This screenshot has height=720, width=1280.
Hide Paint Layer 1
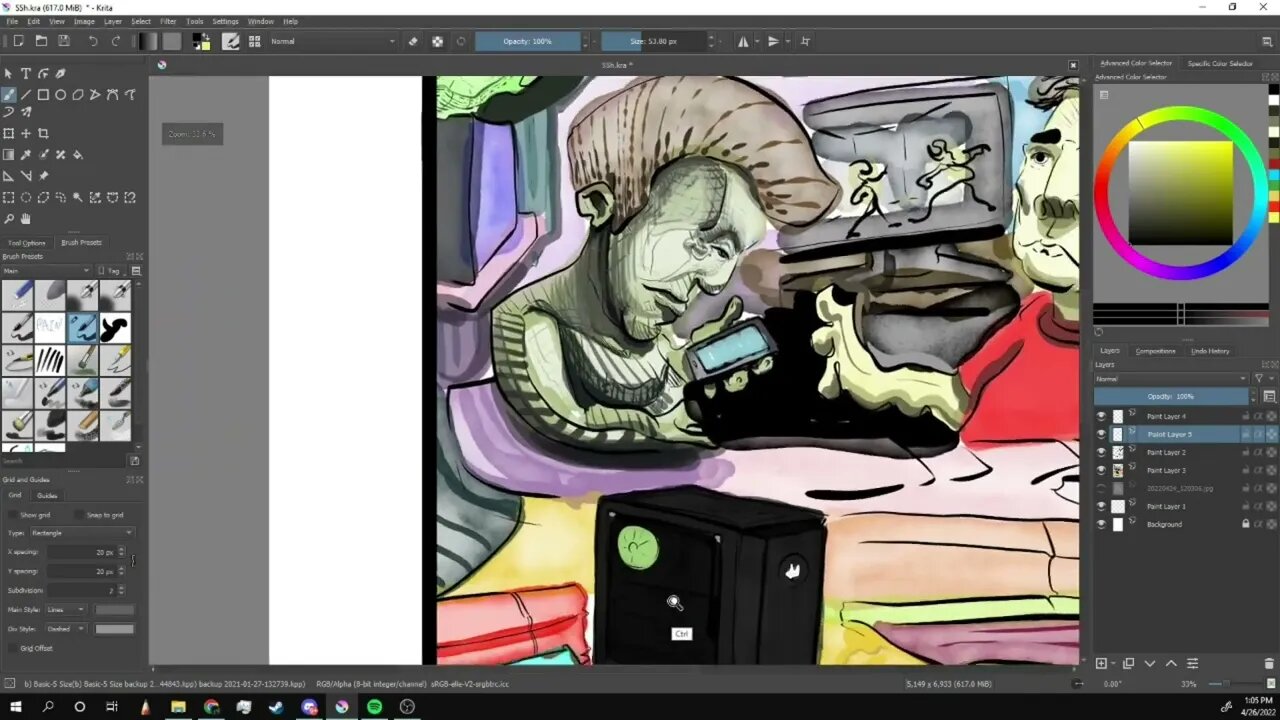[1101, 506]
